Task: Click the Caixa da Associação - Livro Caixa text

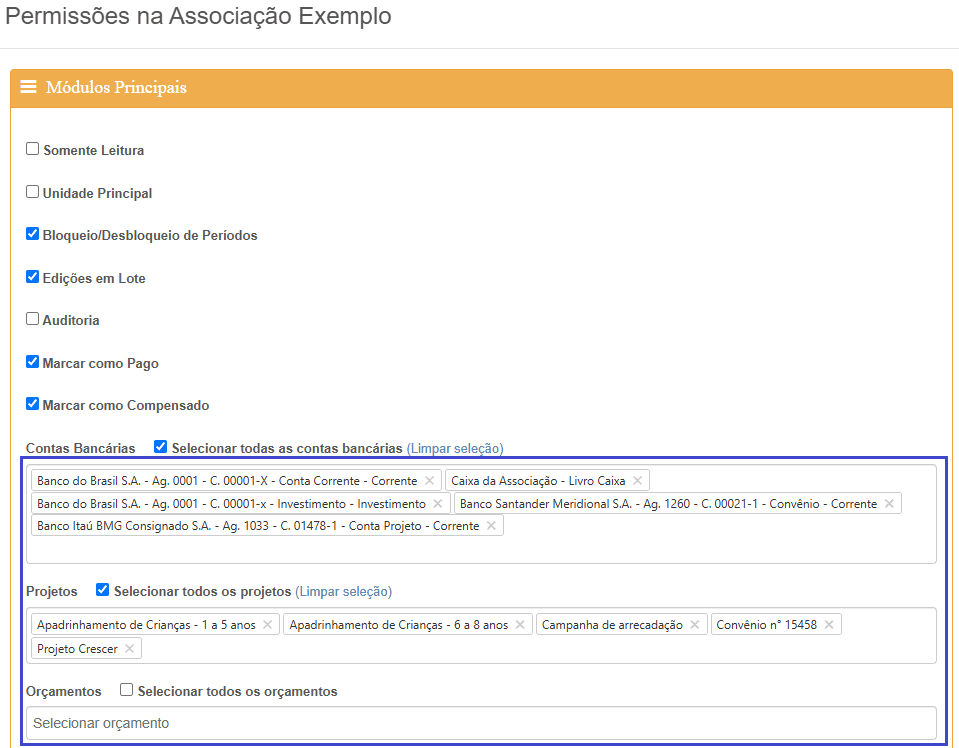Action: click(x=538, y=481)
